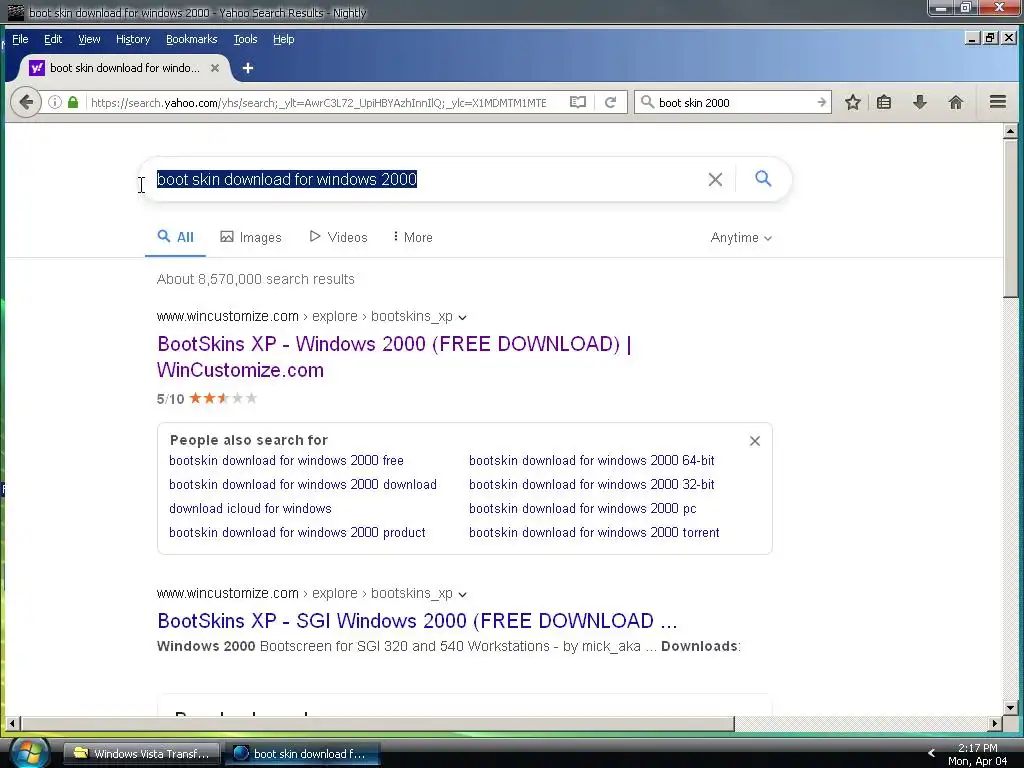Search bootskin download for windows 2000 torrent

click(594, 533)
